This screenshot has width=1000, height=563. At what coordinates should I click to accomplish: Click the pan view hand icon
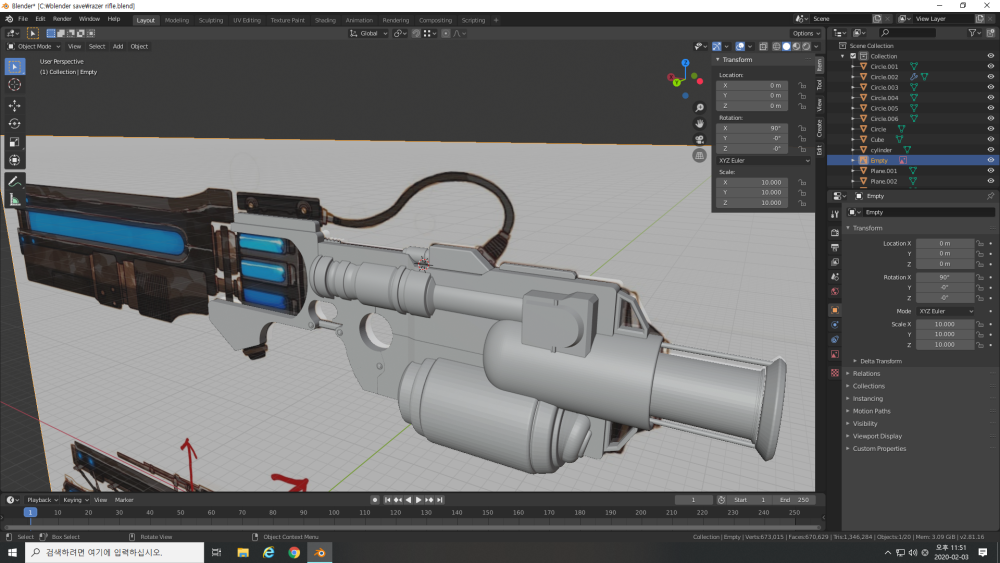coord(700,124)
